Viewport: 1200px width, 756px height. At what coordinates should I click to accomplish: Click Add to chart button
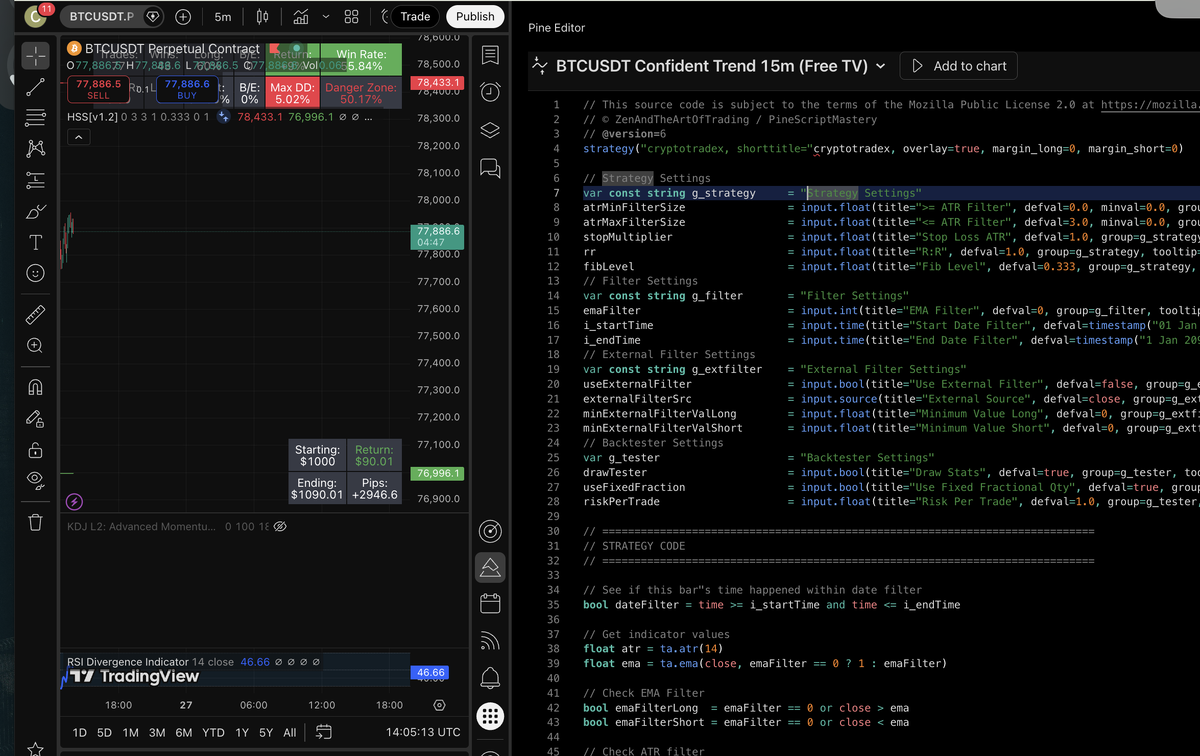coord(959,66)
